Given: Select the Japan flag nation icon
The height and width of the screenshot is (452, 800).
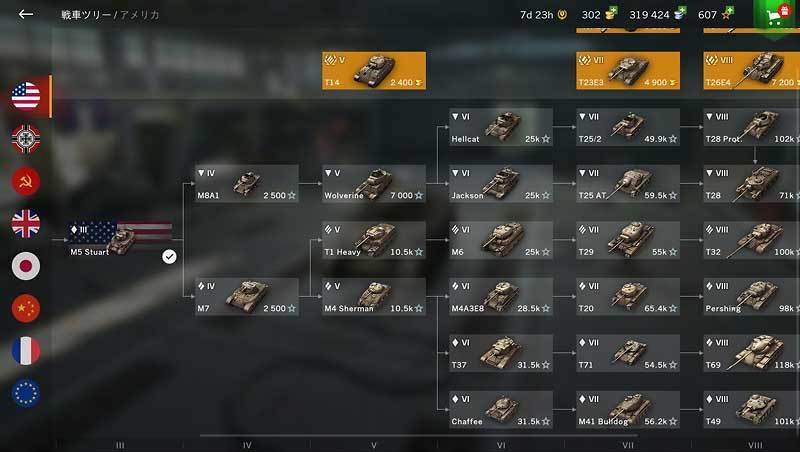Looking at the screenshot, I should point(26,266).
